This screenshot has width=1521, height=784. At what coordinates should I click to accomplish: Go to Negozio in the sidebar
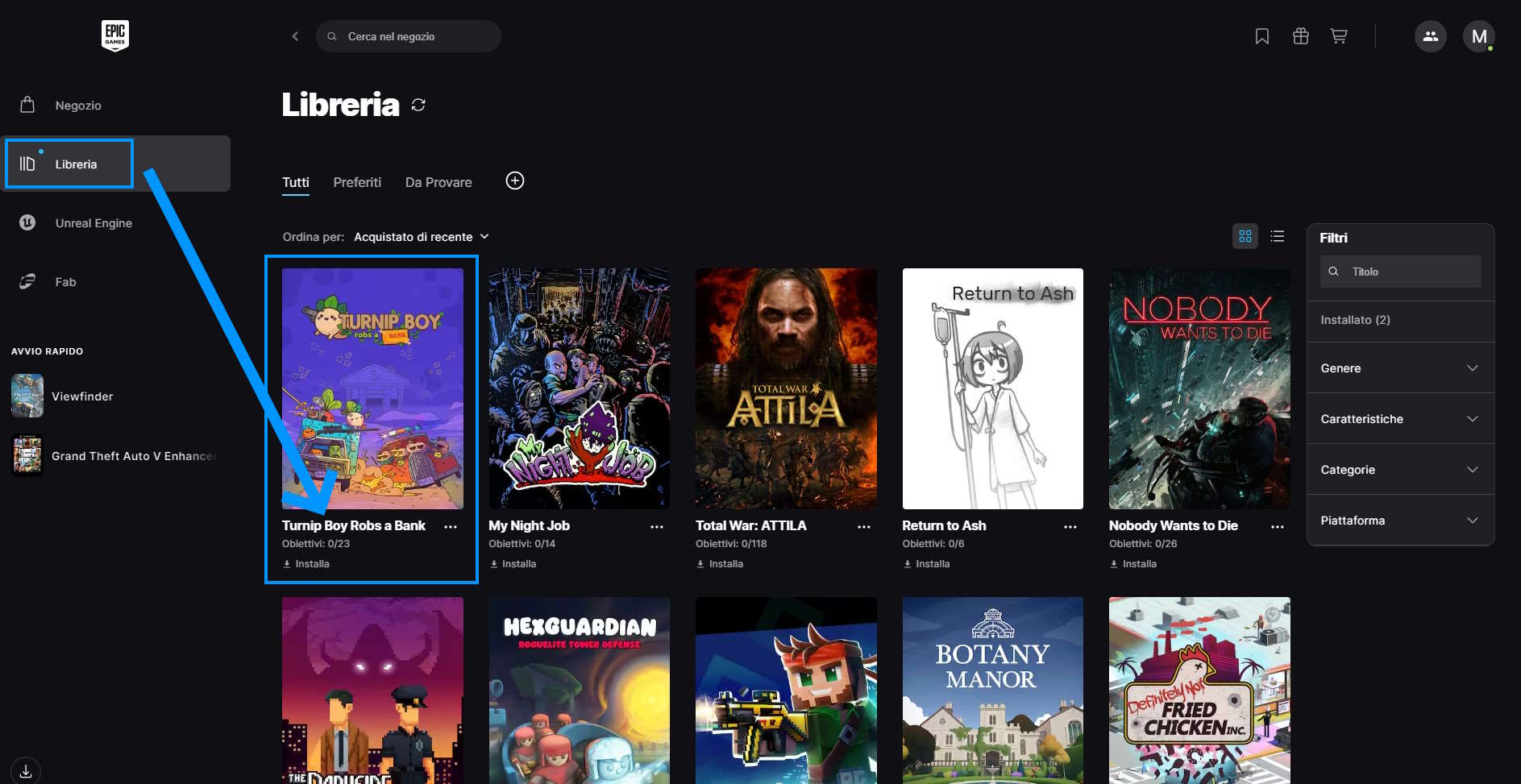click(77, 106)
